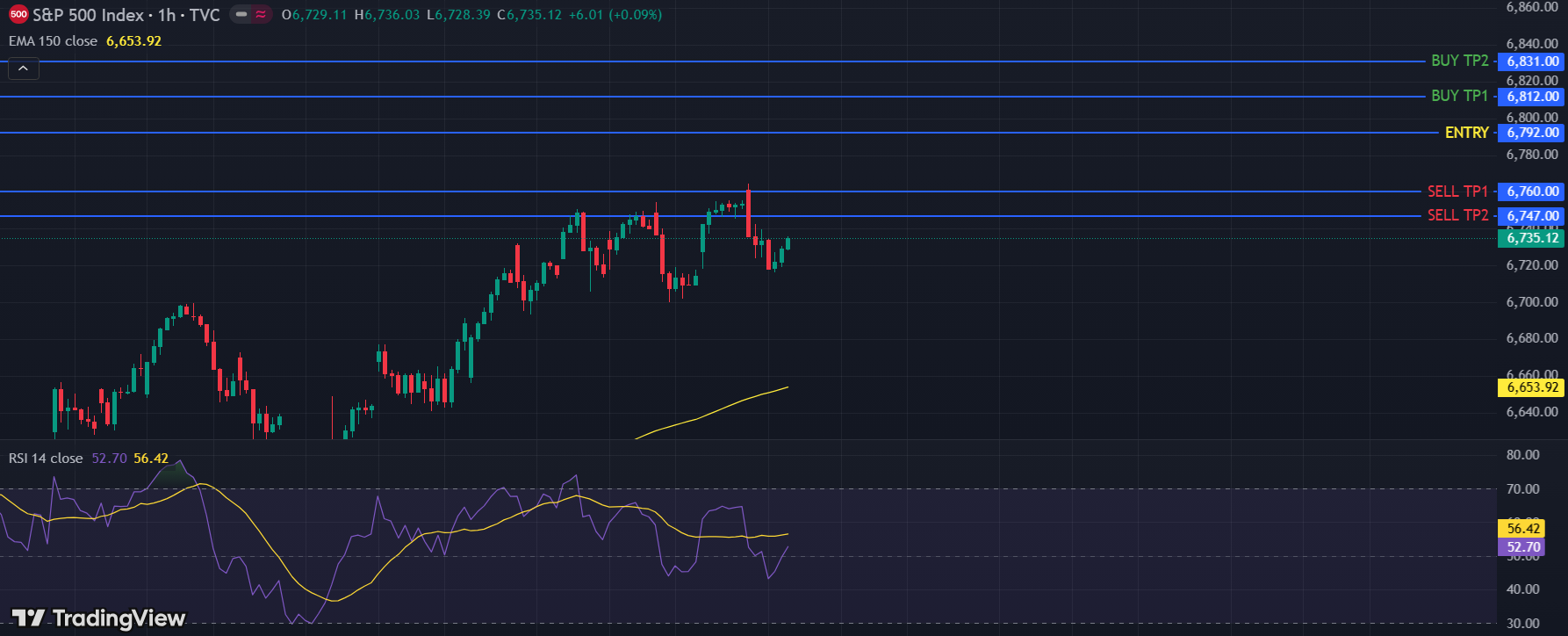Click the gray dash market status icon
The width and height of the screenshot is (1568, 636).
(241, 15)
